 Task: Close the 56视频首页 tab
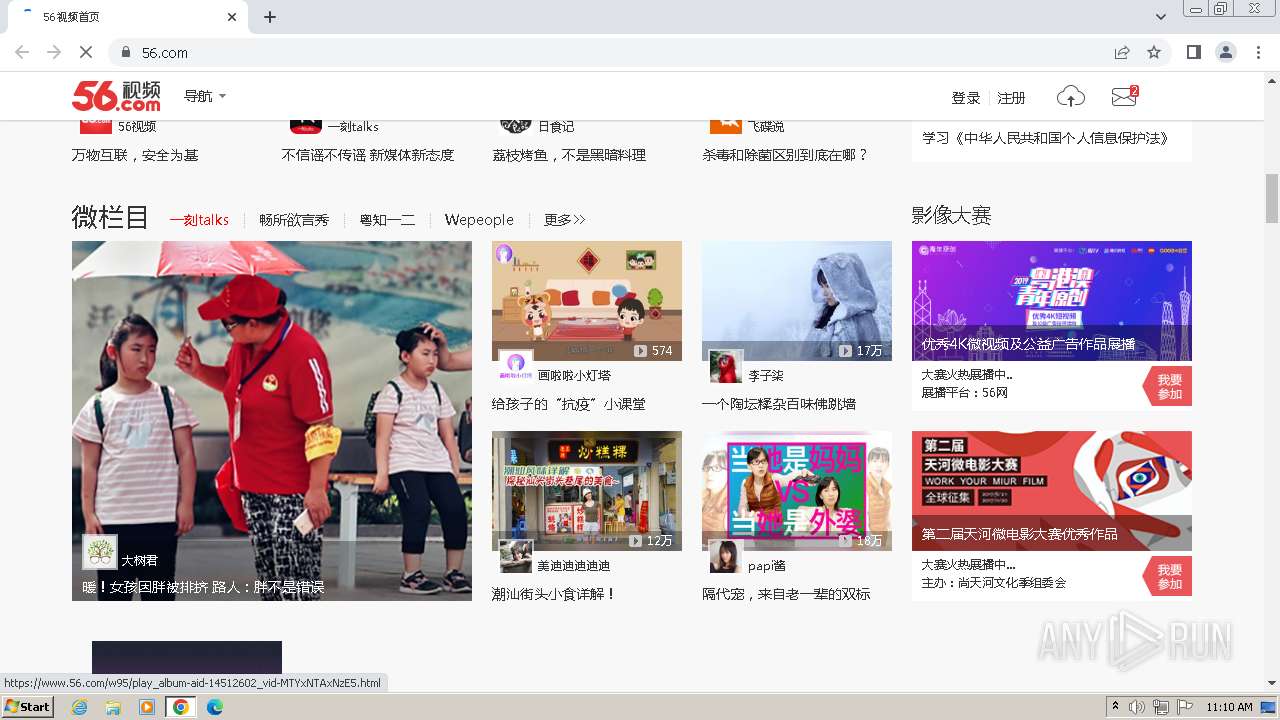[x=232, y=17]
